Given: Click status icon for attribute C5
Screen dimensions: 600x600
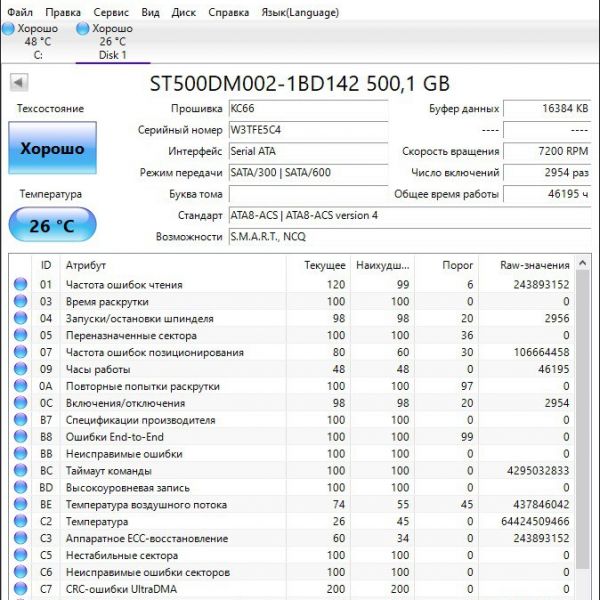Looking at the screenshot, I should (20, 555).
